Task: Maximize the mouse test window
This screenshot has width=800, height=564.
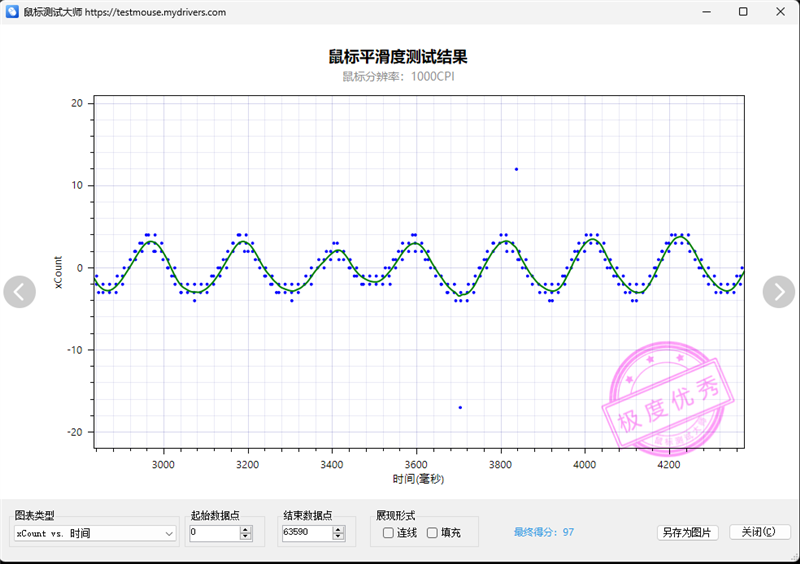Action: (x=743, y=12)
